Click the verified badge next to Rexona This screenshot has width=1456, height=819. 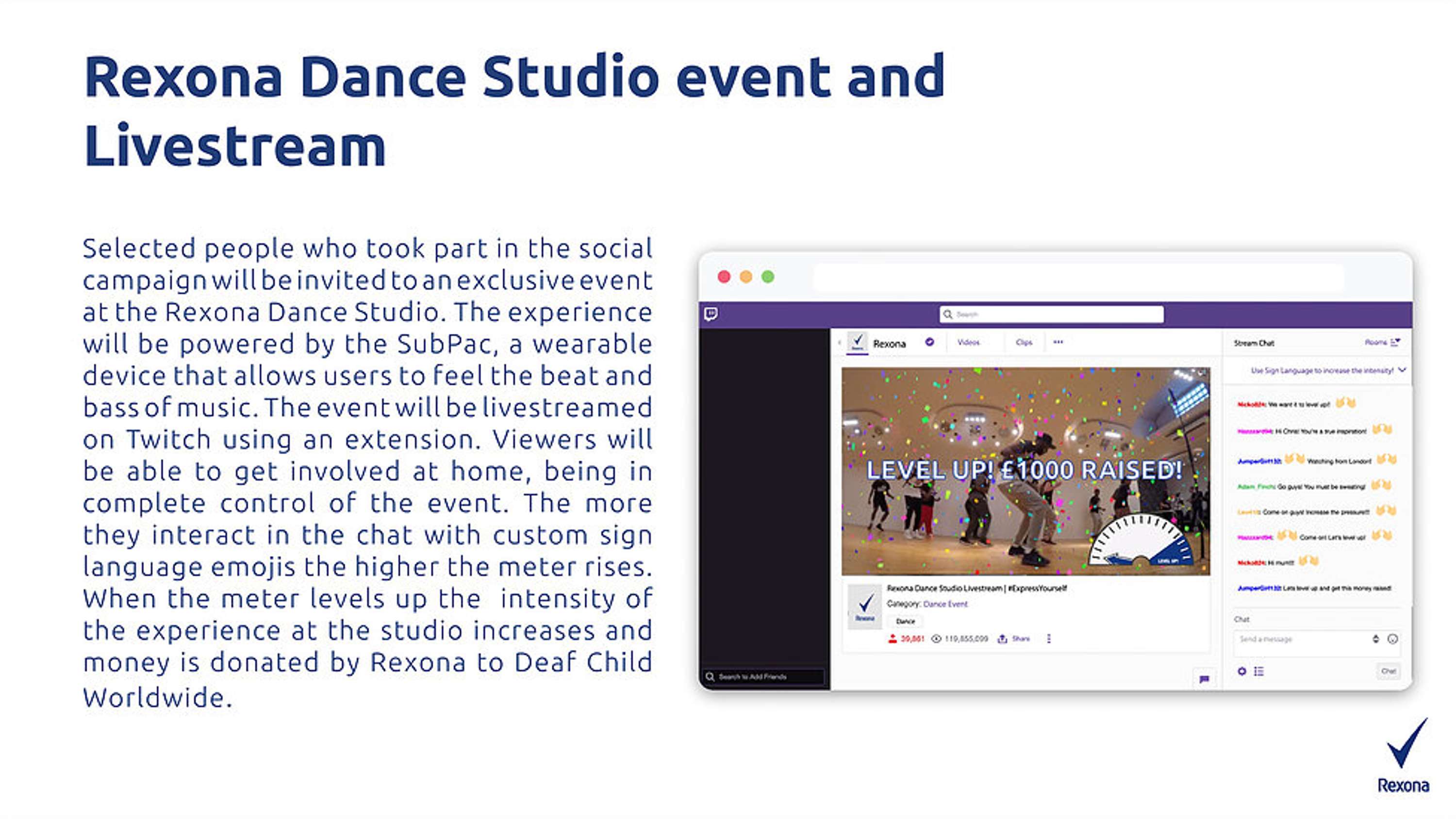929,342
